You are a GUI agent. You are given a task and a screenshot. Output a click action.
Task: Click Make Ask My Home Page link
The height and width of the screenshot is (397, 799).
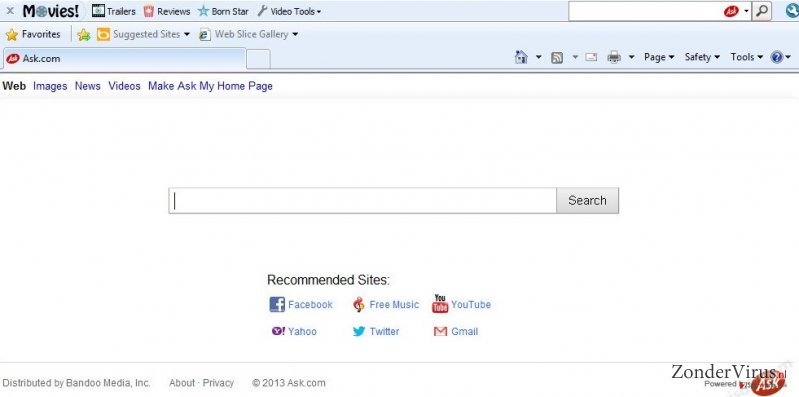(210, 86)
